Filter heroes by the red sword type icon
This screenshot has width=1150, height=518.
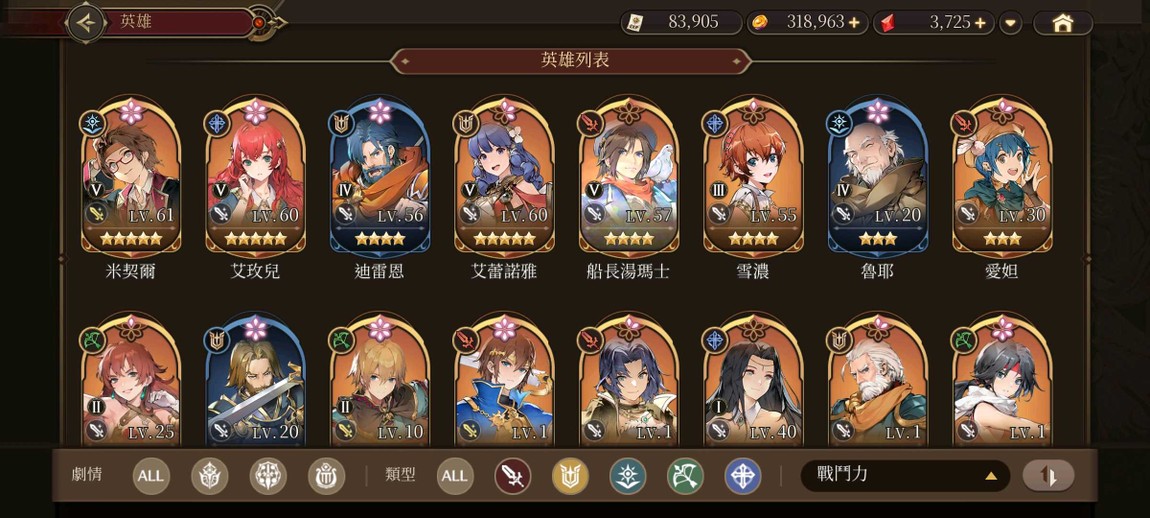point(512,476)
